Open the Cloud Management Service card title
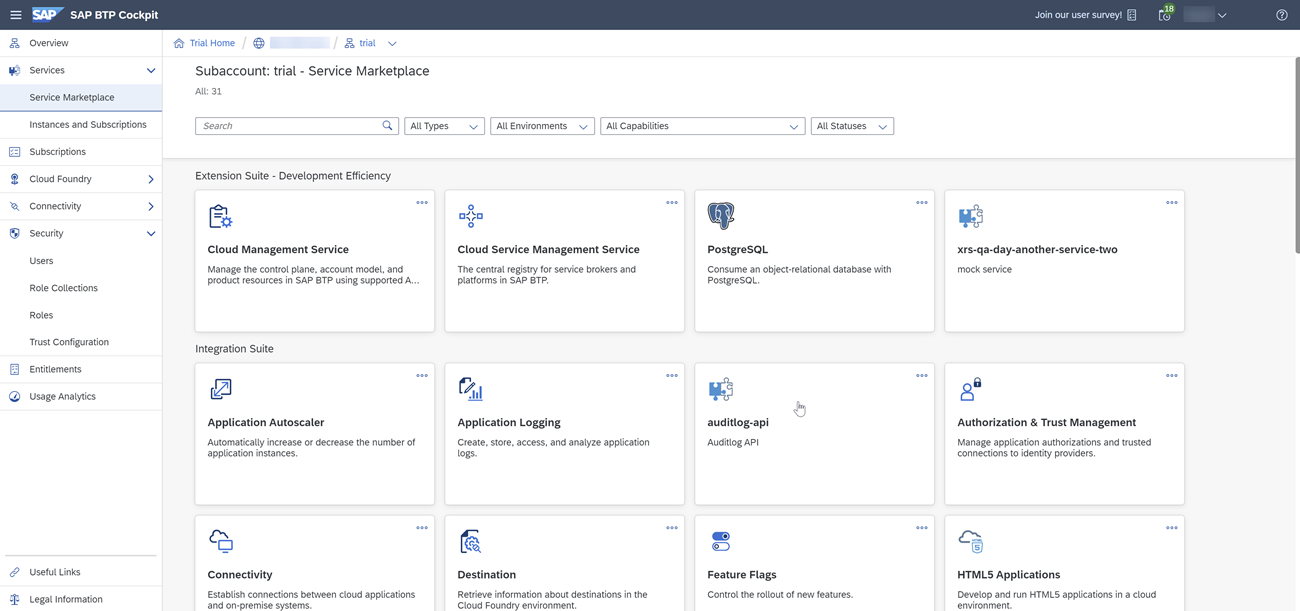1300x611 pixels. (x=278, y=250)
